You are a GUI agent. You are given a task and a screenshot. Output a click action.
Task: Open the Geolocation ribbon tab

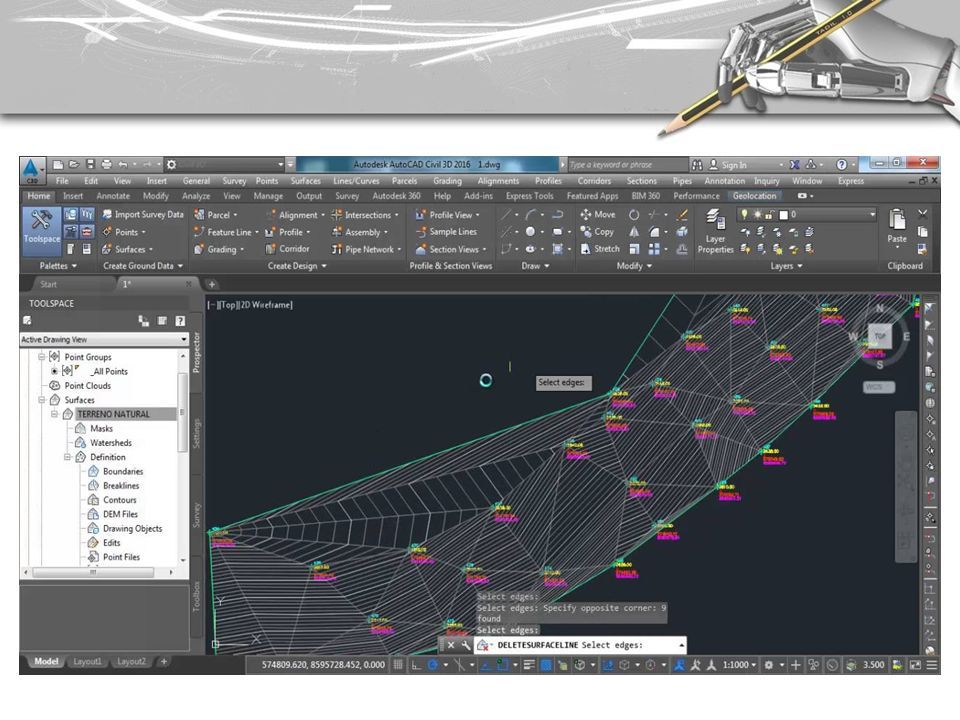click(754, 196)
